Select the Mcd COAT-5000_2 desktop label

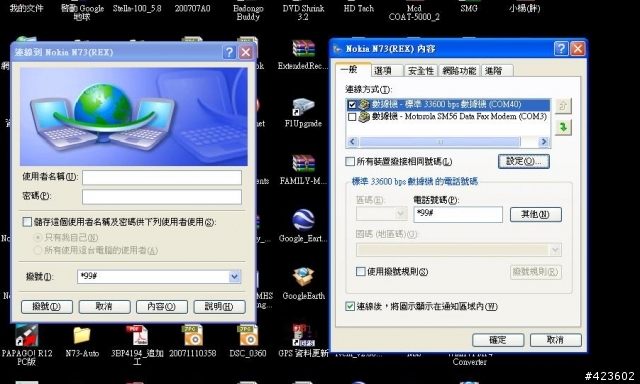point(414,12)
